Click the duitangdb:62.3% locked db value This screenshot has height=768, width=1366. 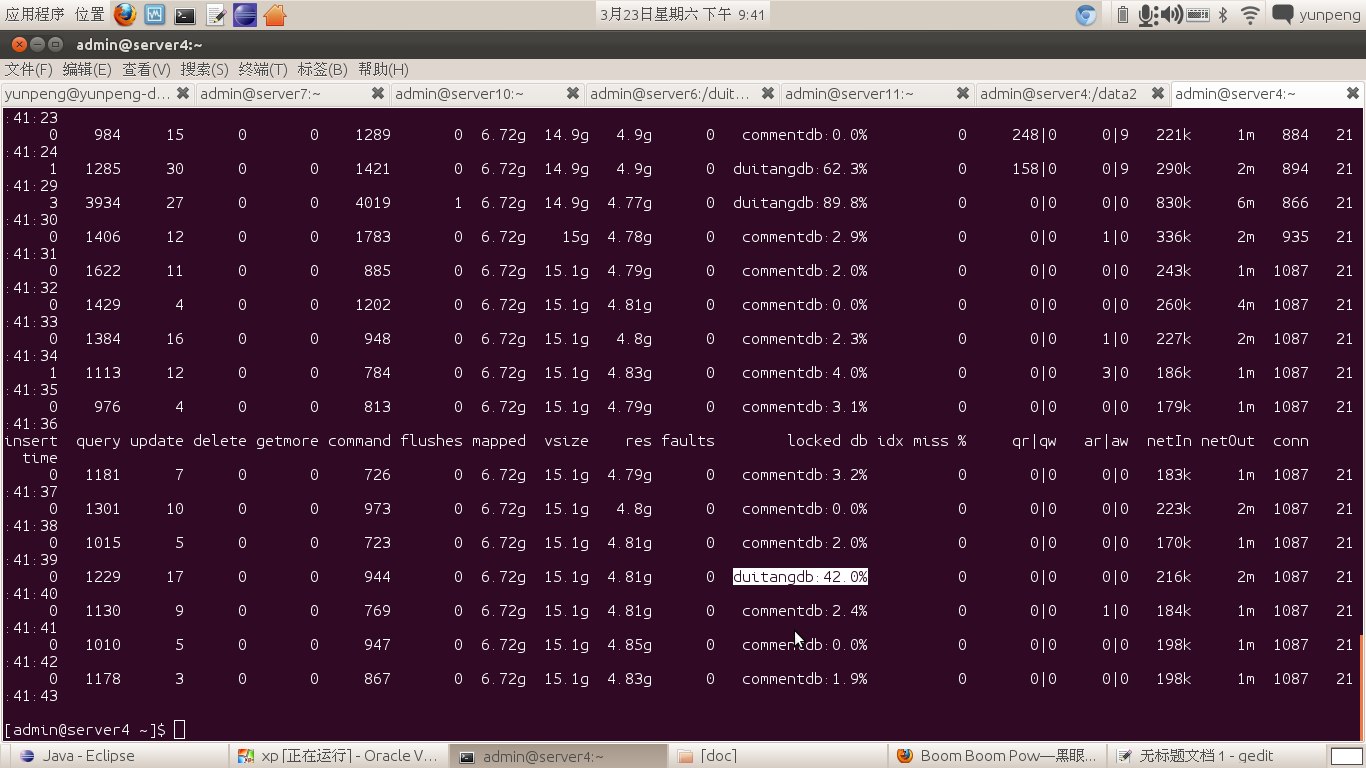800,169
